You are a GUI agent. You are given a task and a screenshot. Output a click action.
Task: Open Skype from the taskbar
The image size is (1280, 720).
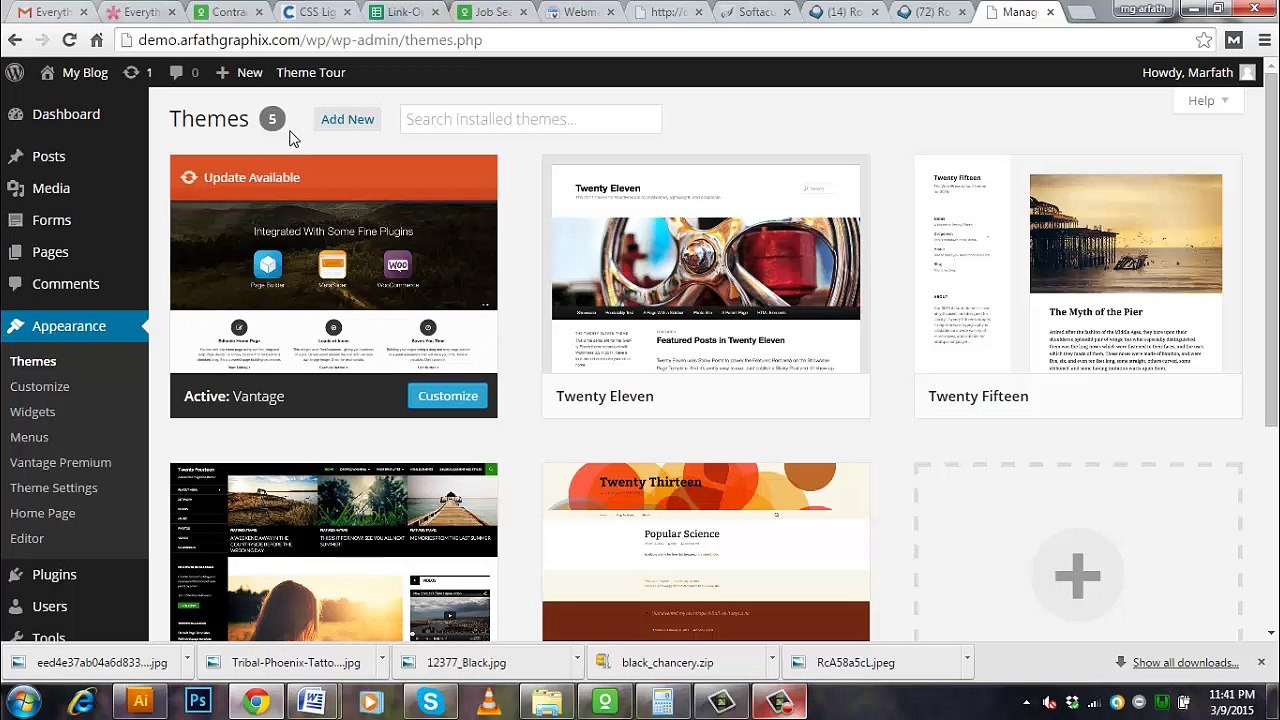coord(431,701)
